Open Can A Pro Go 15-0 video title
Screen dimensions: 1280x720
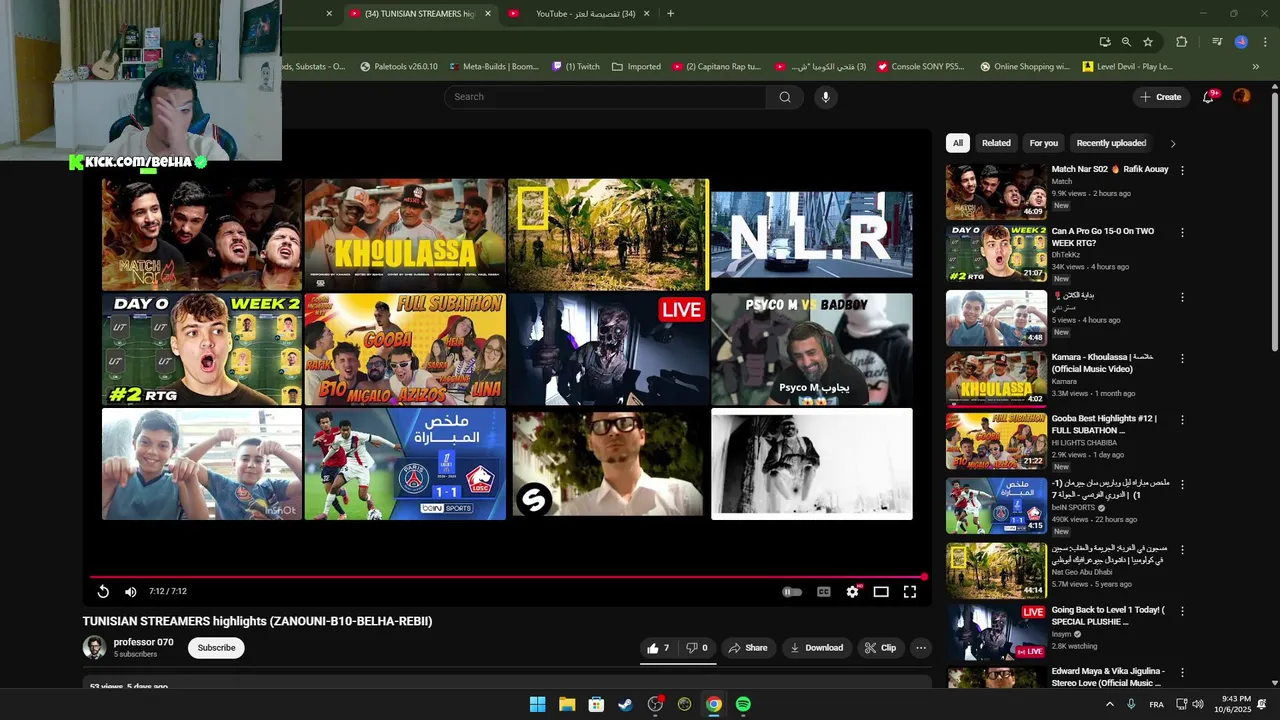tap(1102, 237)
